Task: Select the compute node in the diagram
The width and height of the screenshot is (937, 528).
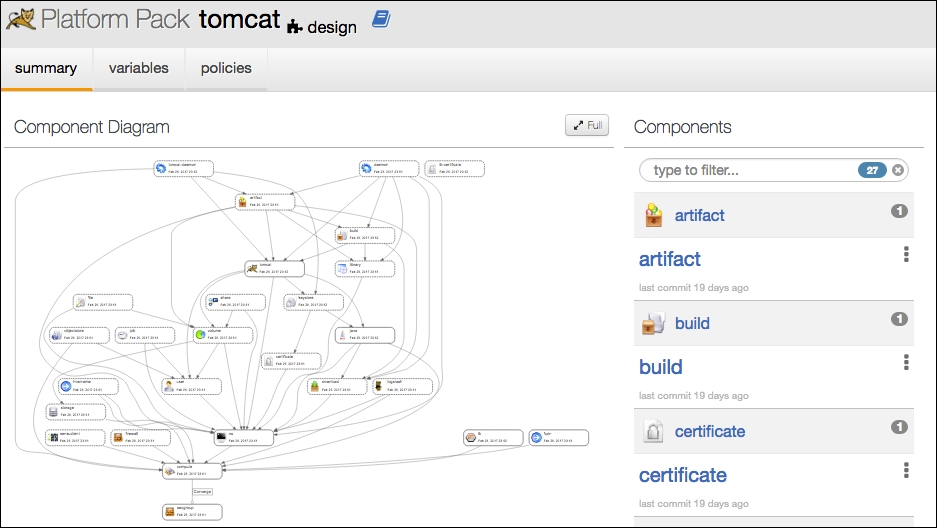Action: (192, 471)
